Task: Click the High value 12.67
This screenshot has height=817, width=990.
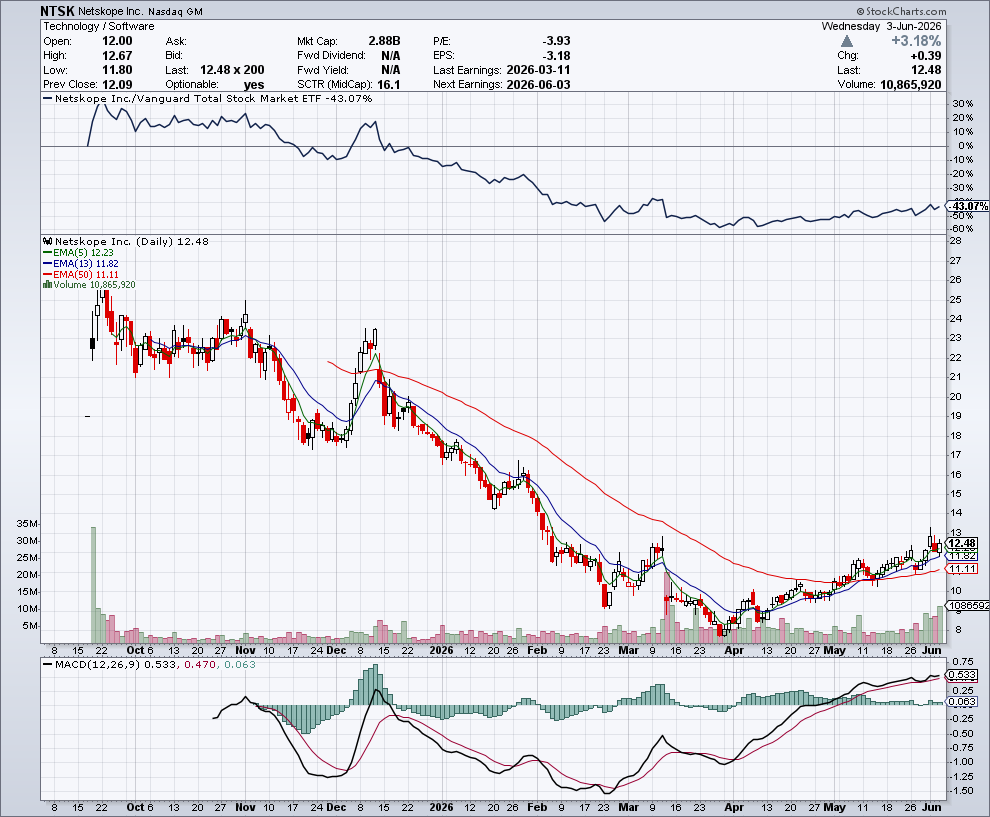Action: pos(117,56)
